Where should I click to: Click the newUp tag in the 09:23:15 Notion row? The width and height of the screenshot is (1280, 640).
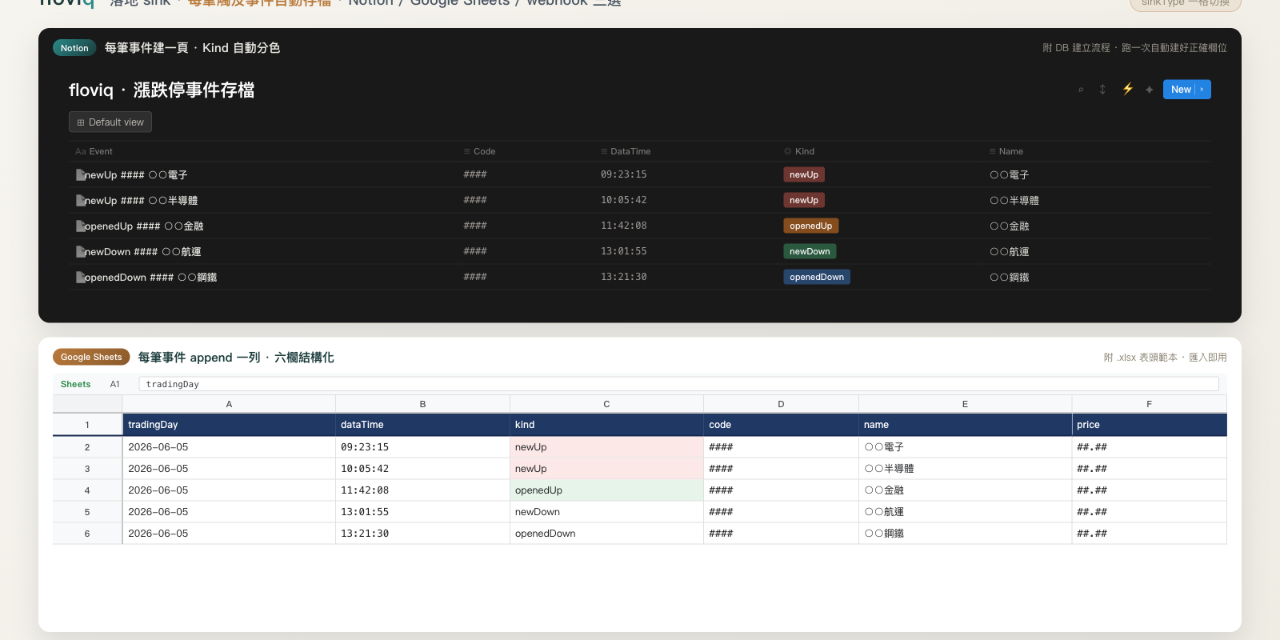tap(804, 175)
